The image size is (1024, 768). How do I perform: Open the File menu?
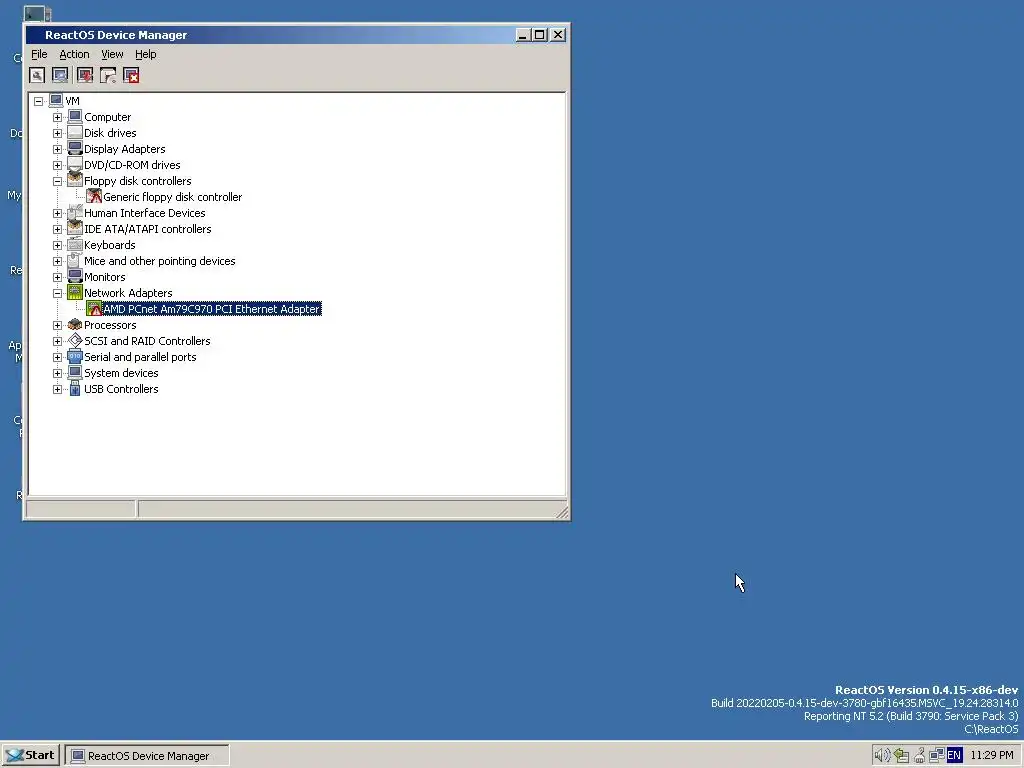pos(39,54)
